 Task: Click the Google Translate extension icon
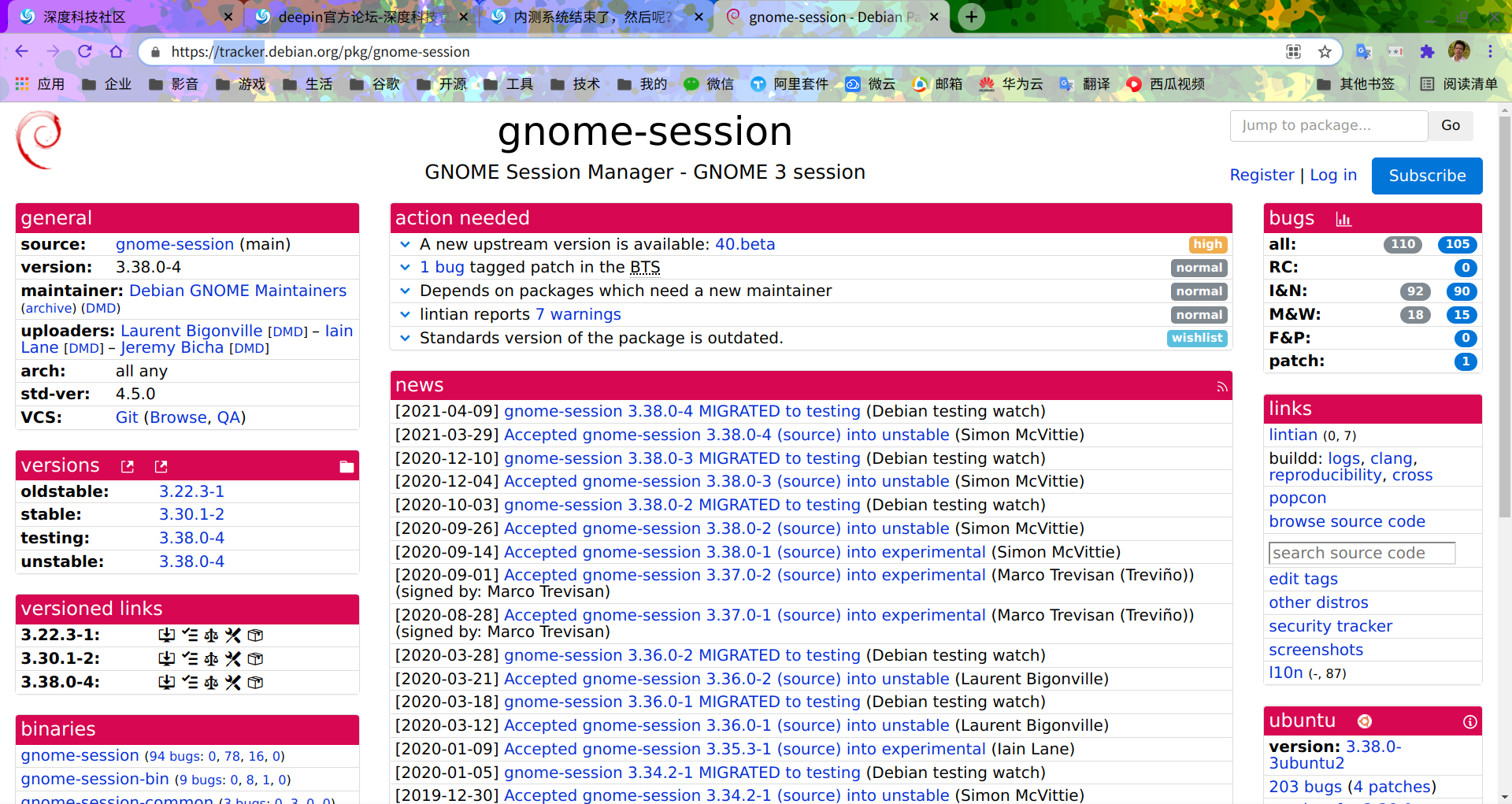click(1364, 51)
